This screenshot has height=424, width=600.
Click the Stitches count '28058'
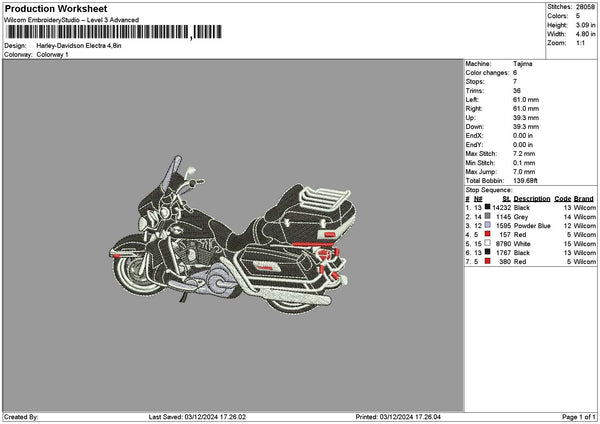585,7
